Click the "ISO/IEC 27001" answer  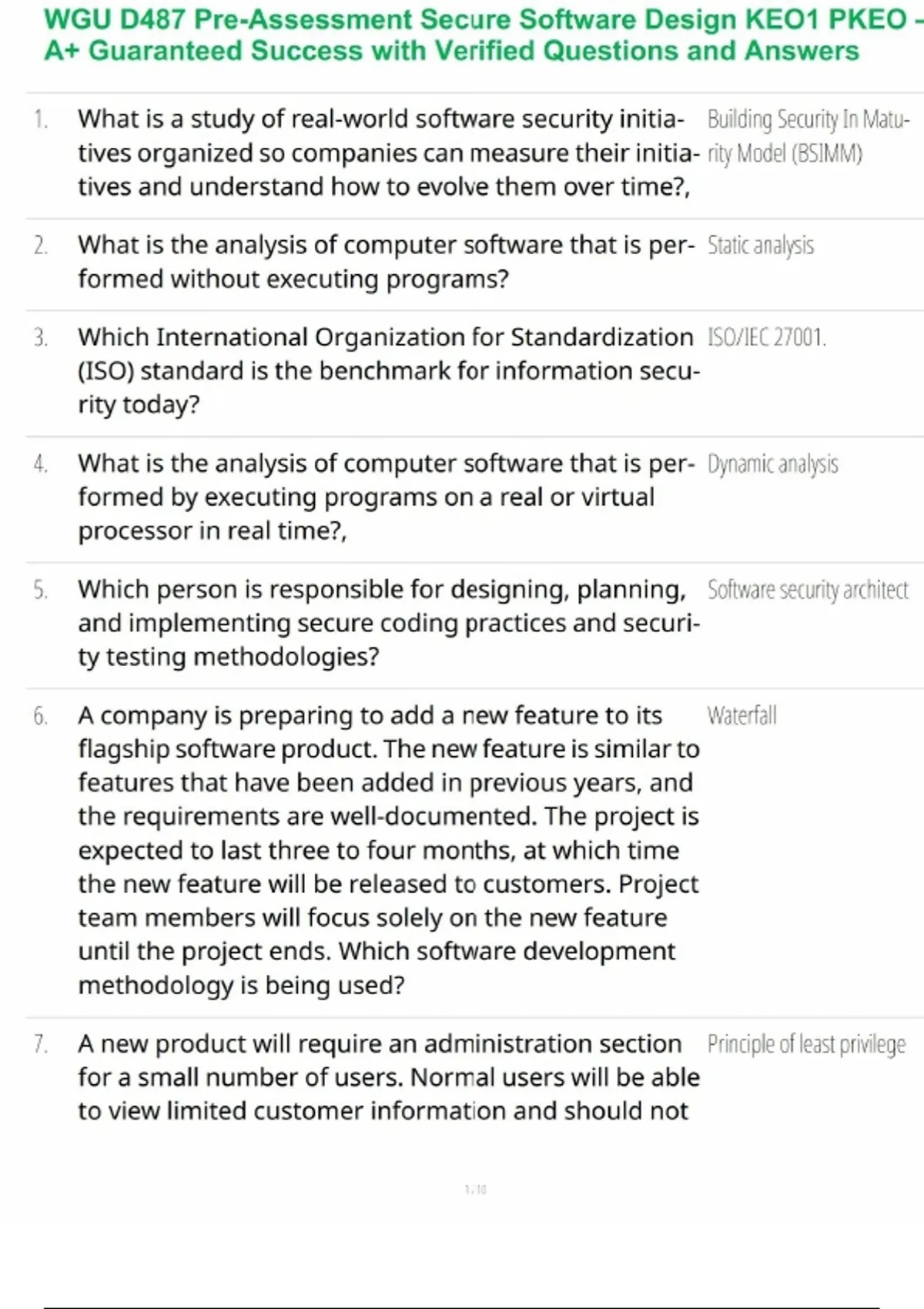point(766,337)
